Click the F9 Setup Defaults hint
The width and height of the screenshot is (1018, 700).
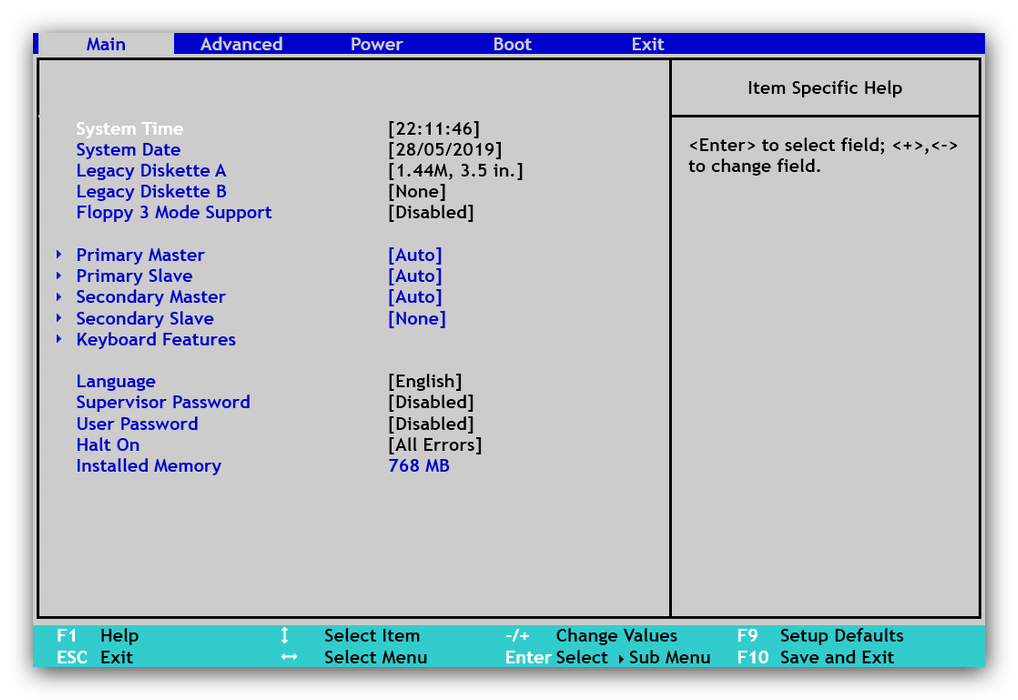819,636
